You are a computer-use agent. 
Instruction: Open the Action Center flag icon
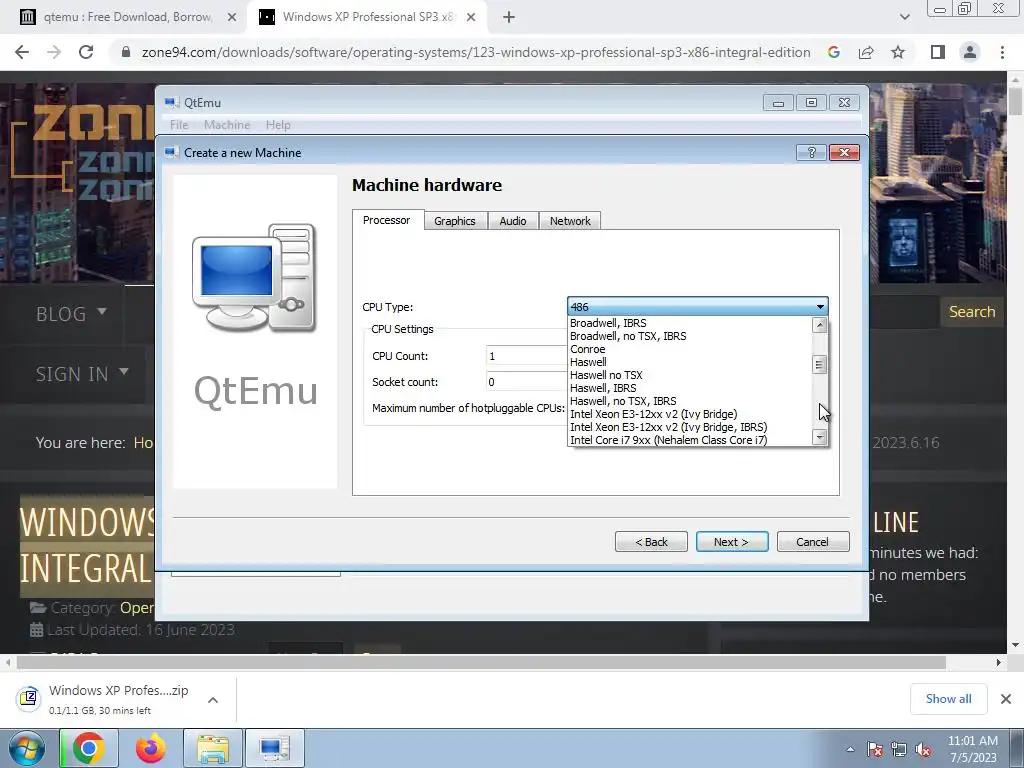click(875, 749)
